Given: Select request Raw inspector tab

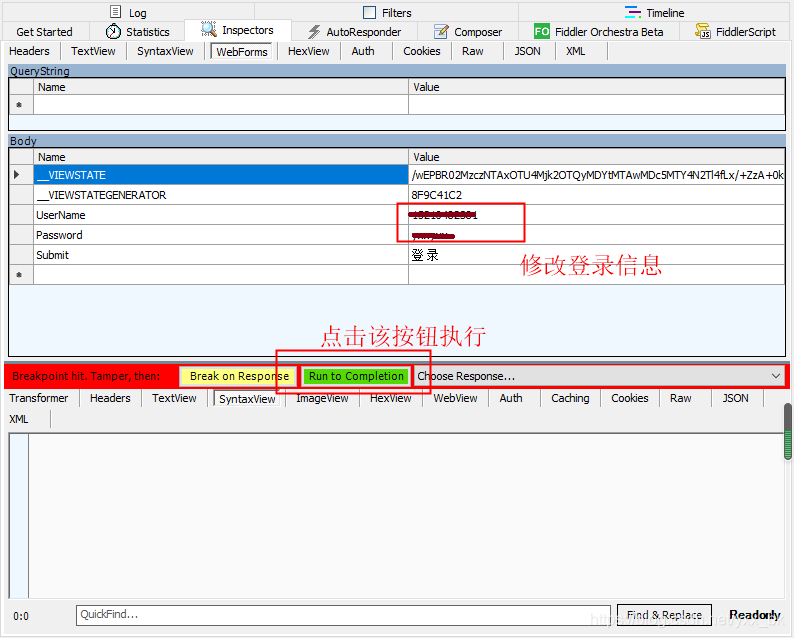Looking at the screenshot, I should tap(472, 51).
